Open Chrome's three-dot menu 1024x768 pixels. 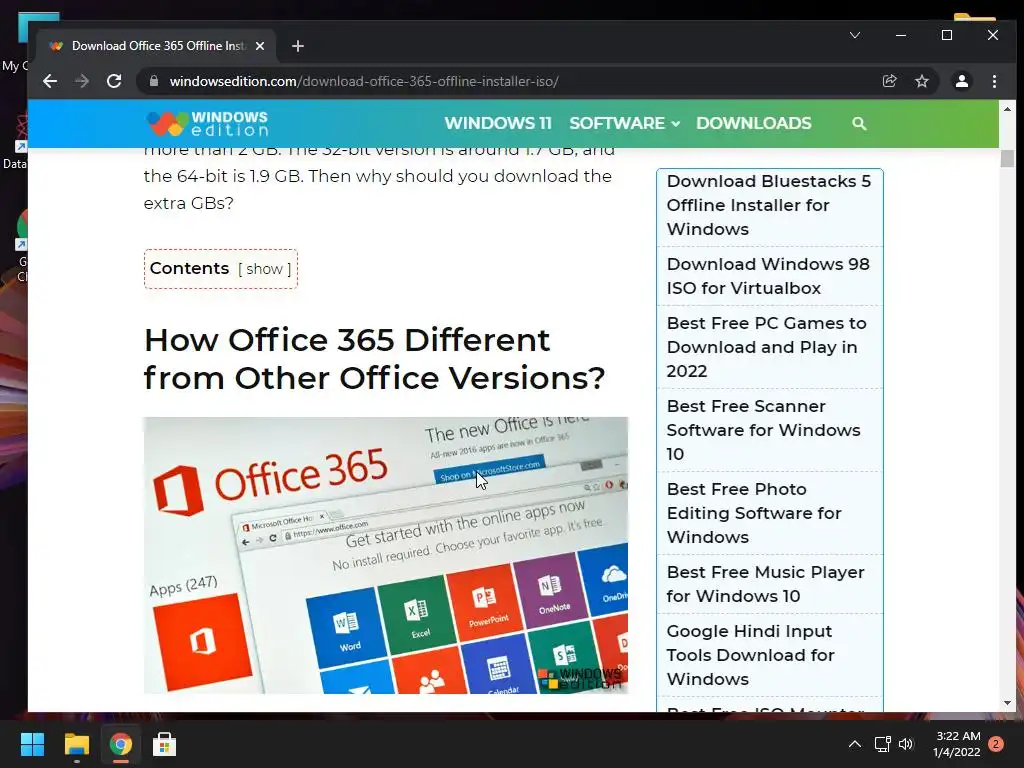pyautogui.click(x=994, y=81)
